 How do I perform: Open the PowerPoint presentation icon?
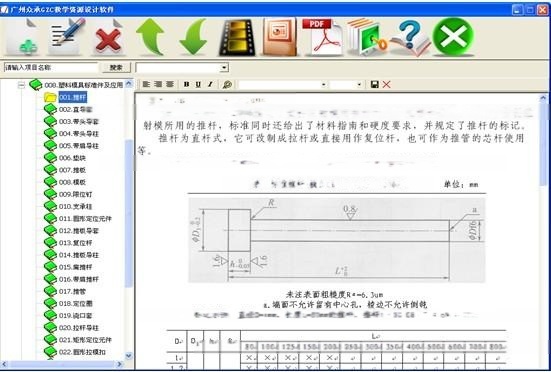[280, 37]
